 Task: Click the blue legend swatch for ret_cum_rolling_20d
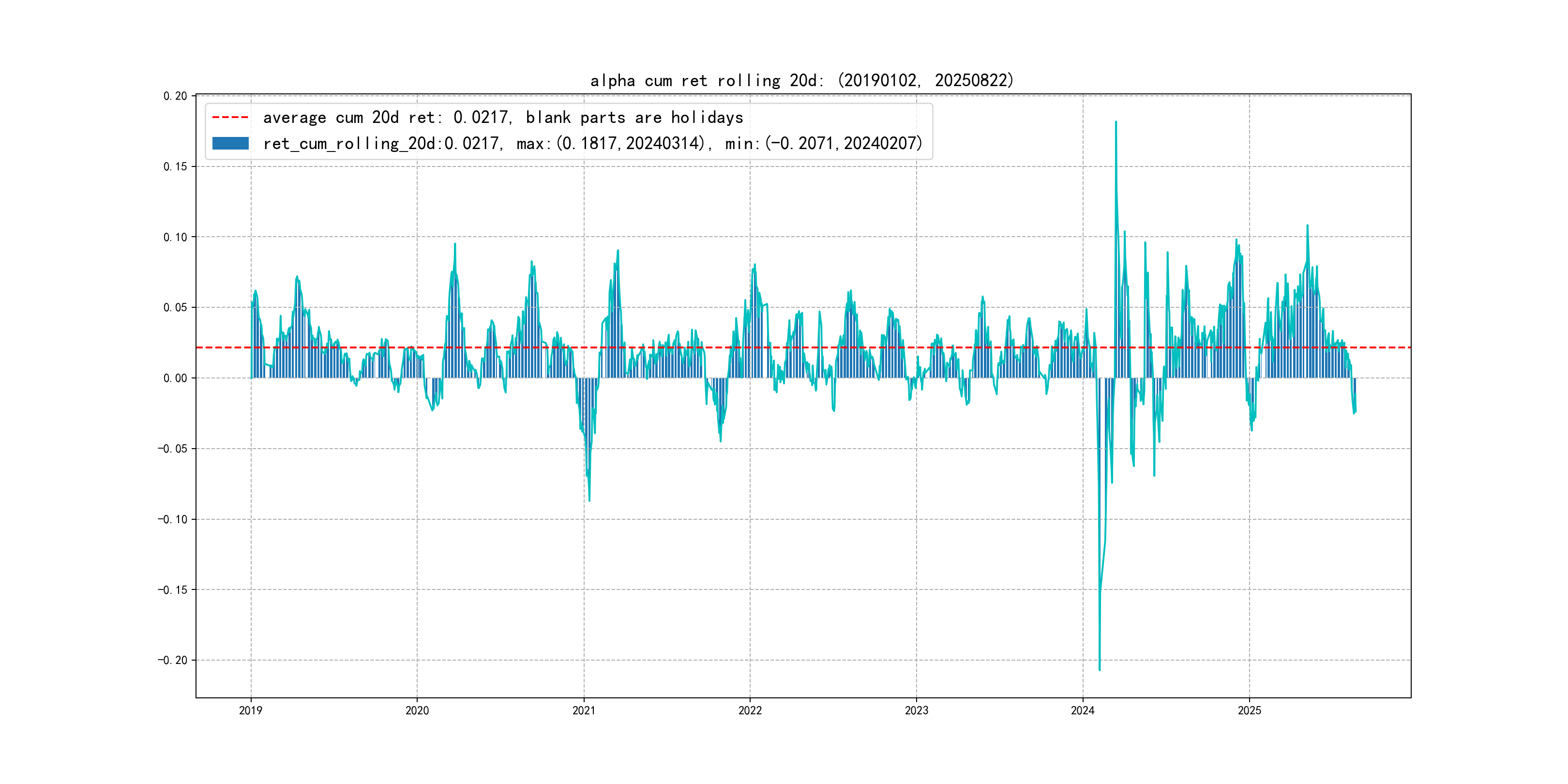(230, 144)
